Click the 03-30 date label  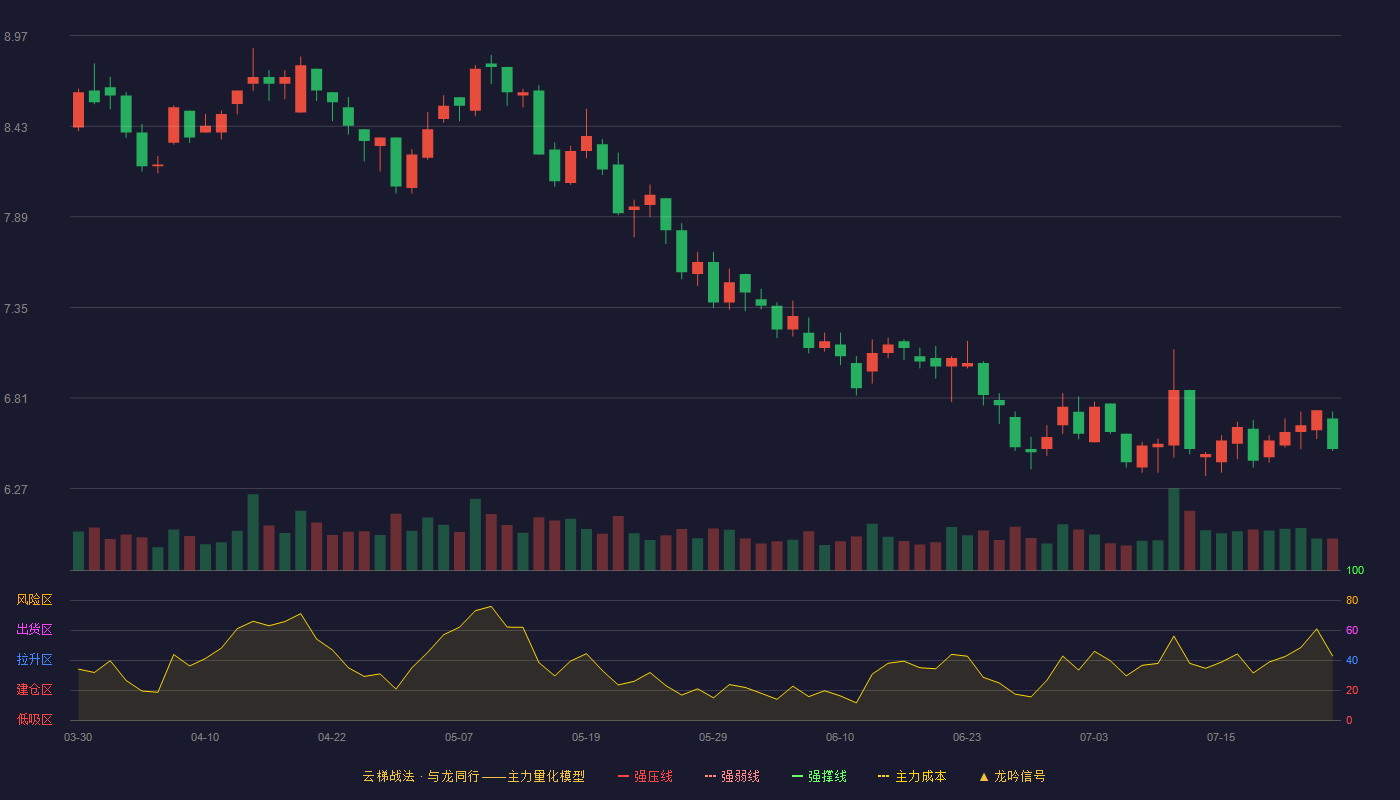[78, 737]
